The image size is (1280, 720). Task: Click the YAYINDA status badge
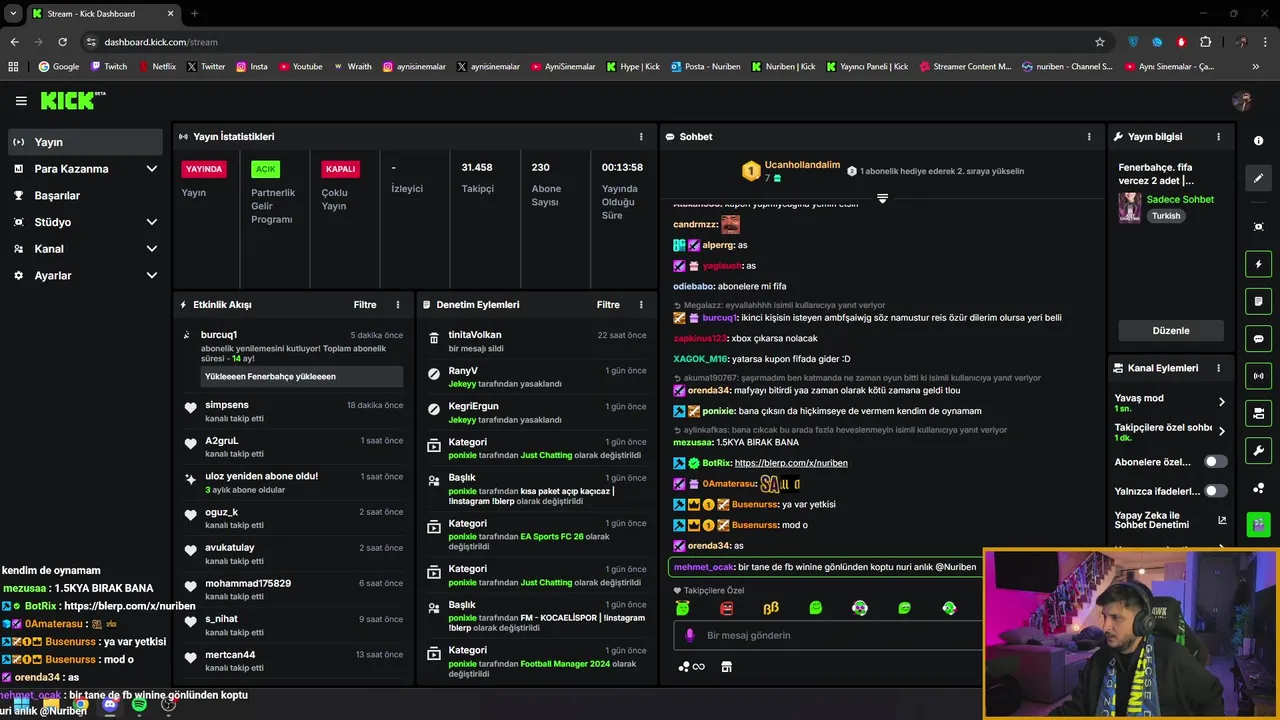point(204,169)
